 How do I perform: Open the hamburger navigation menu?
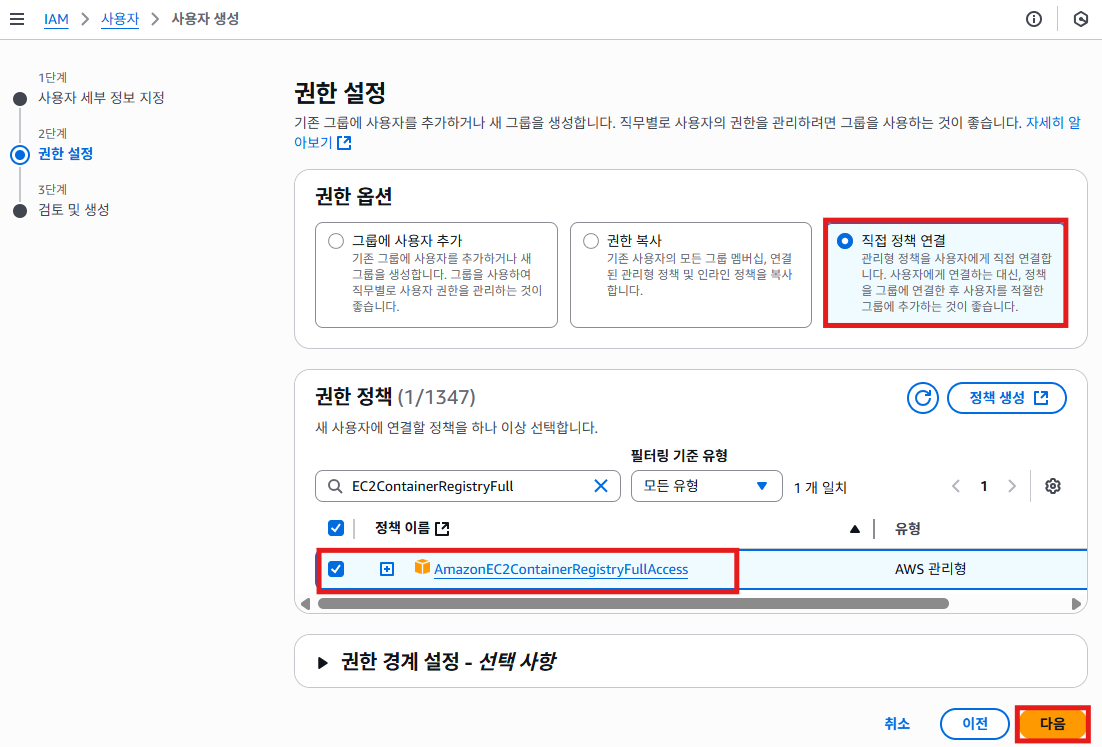click(x=17, y=19)
